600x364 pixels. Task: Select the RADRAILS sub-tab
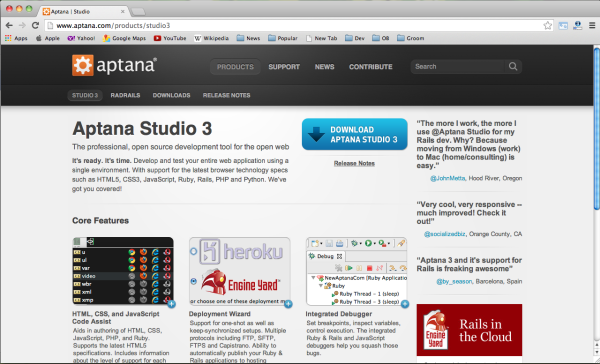click(125, 95)
